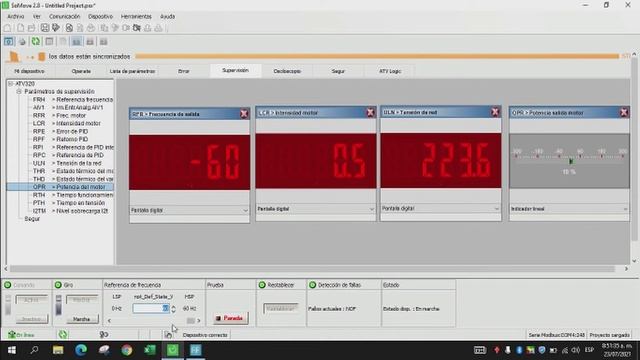Click the save project floppy icon

coord(44,28)
